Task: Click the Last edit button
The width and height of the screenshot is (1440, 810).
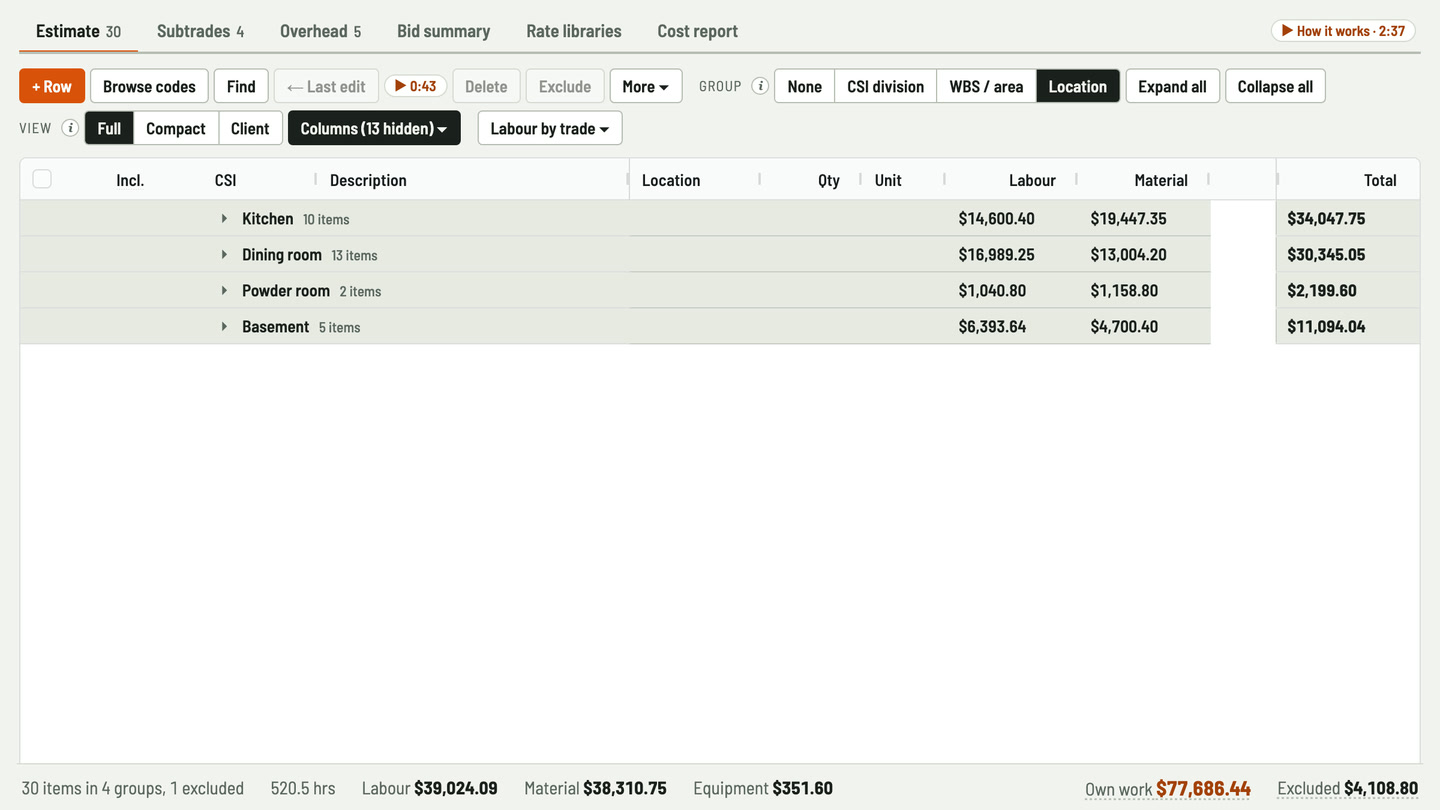Action: (x=326, y=86)
